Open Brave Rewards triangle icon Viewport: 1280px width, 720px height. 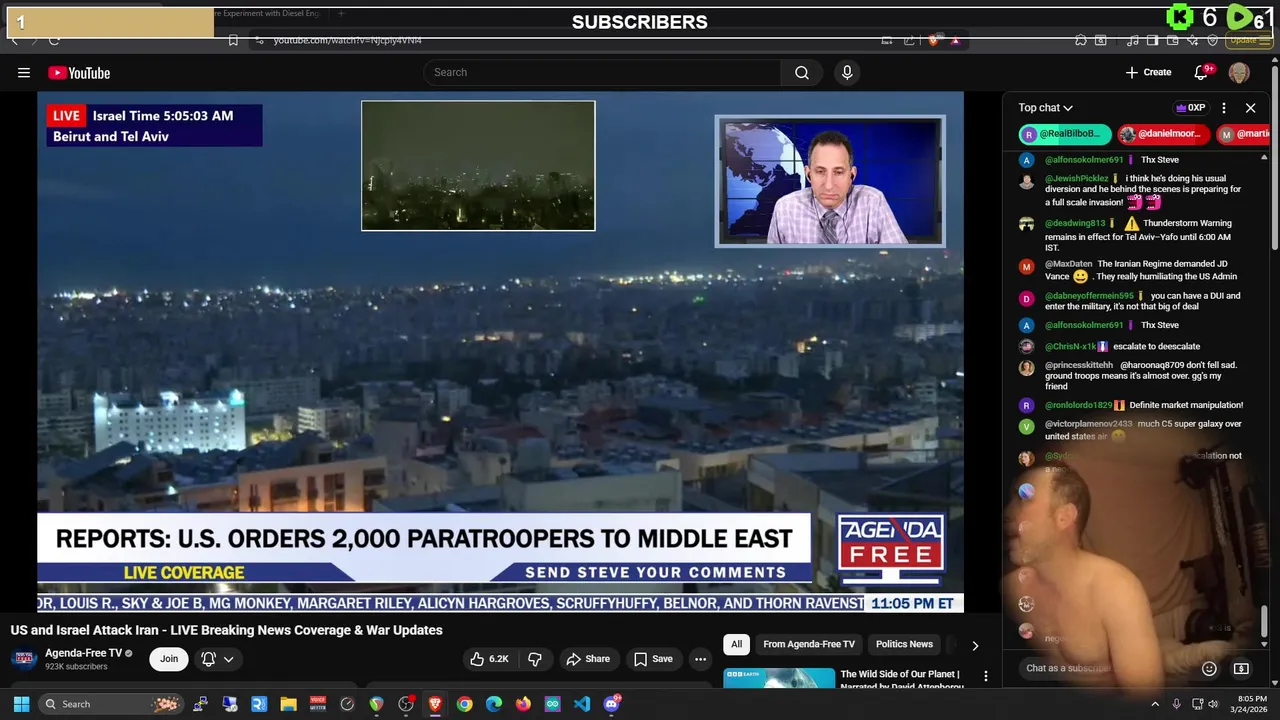(956, 40)
